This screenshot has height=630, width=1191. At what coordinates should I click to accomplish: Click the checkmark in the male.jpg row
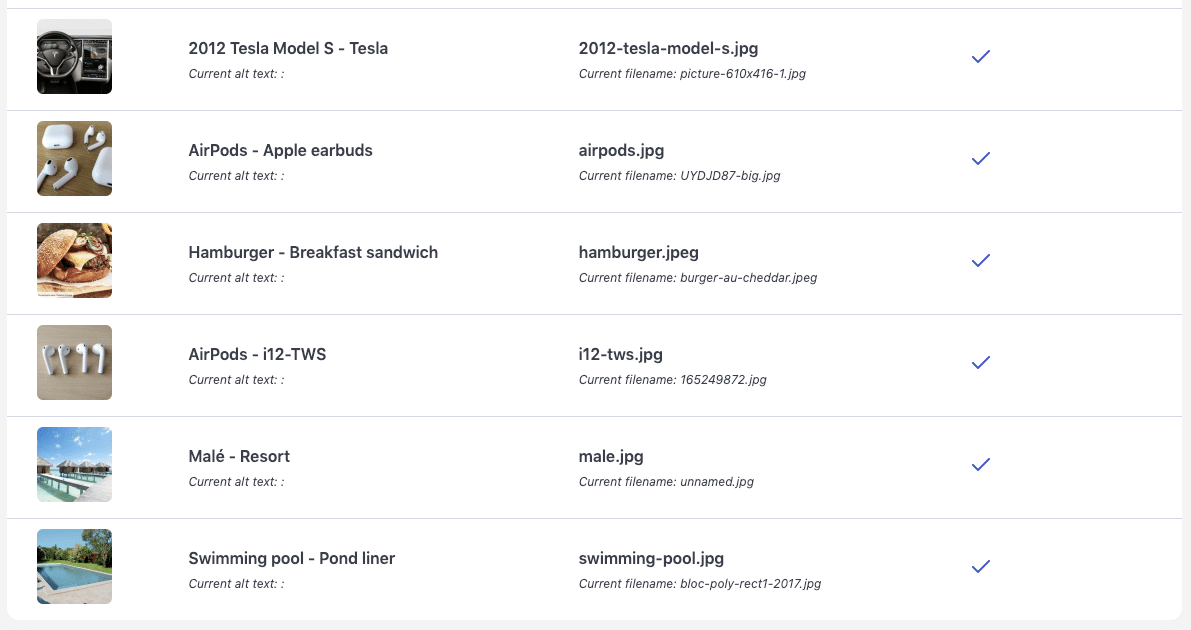(981, 464)
